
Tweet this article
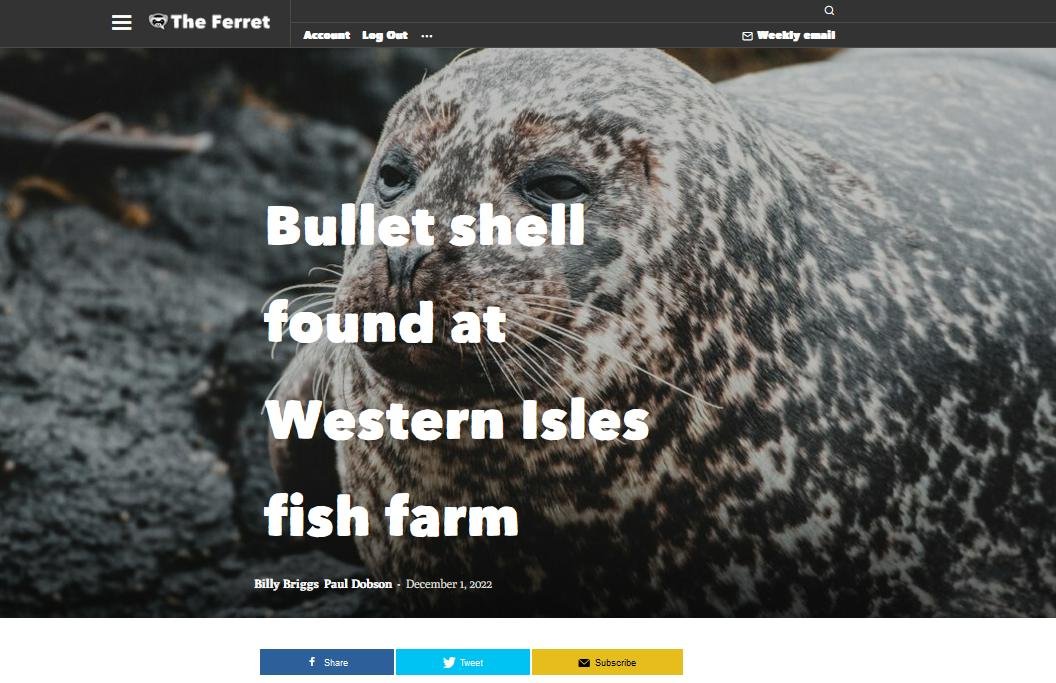463,662
